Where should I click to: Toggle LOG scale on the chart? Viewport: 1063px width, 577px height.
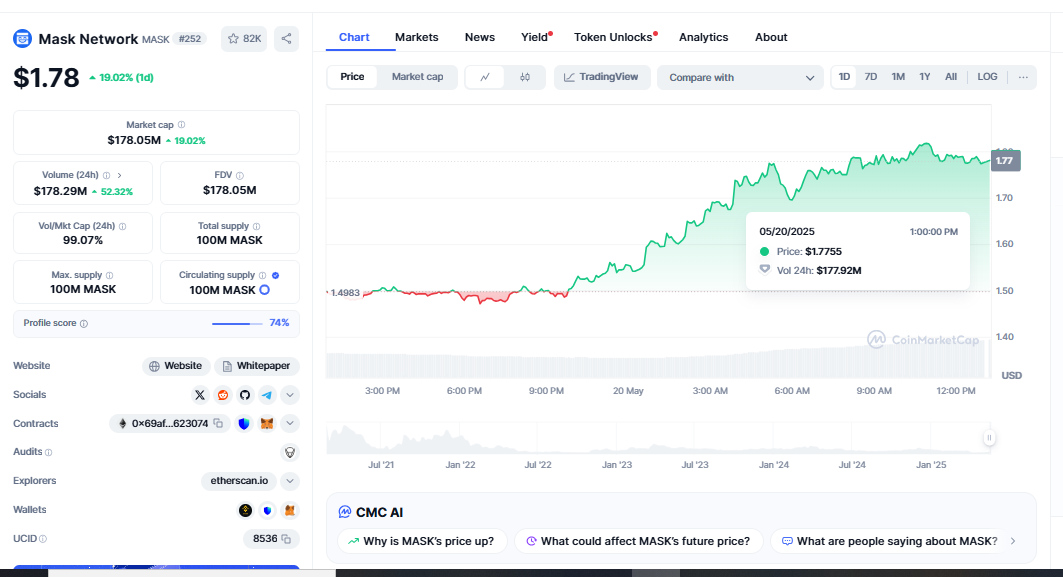tap(987, 77)
